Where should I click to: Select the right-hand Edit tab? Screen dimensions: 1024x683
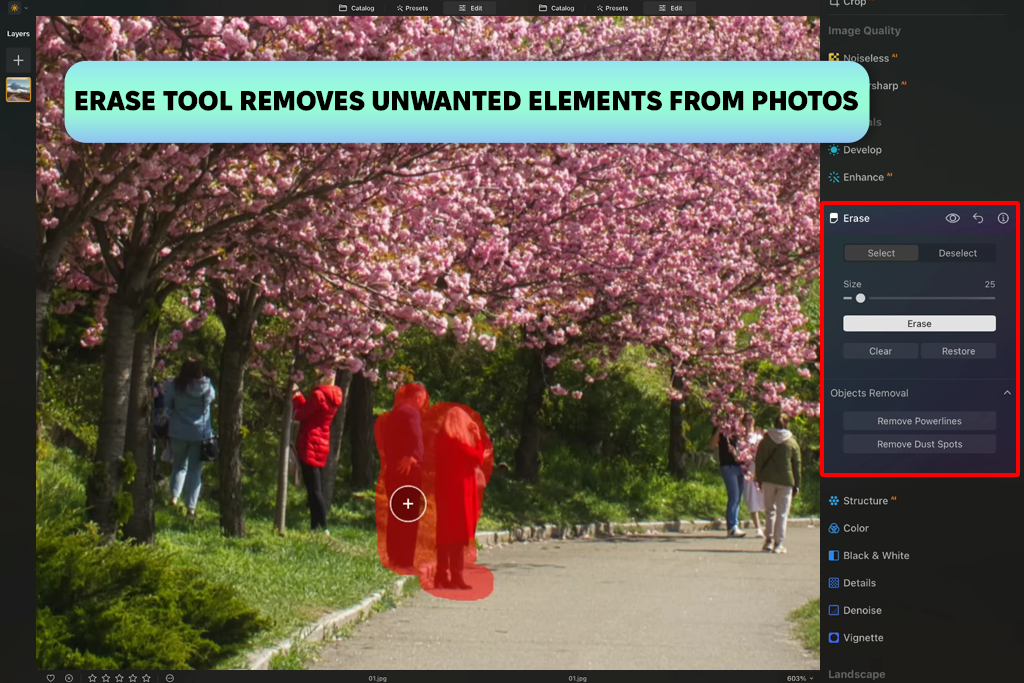(x=670, y=8)
